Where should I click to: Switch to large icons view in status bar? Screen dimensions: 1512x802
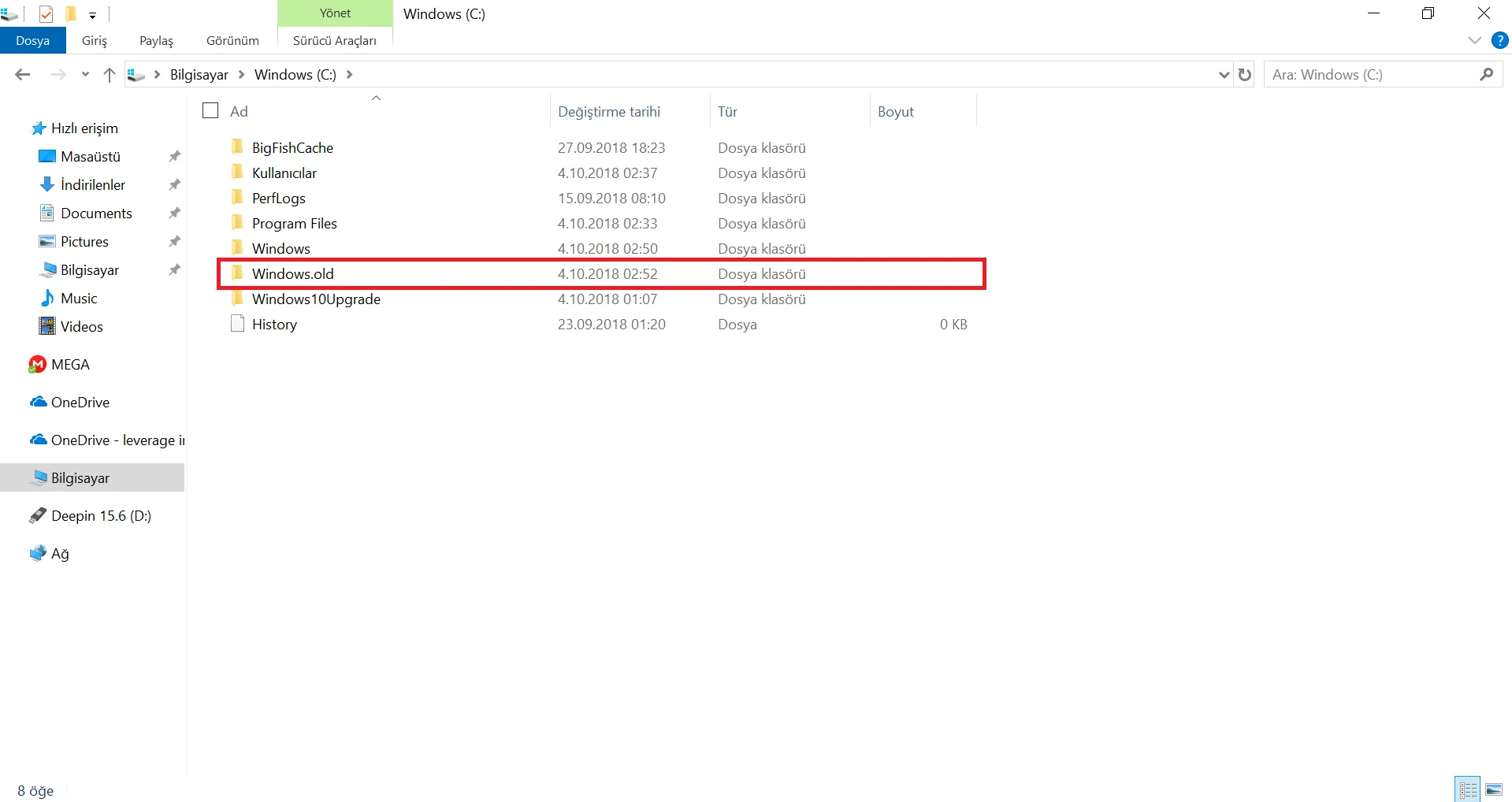1494,789
